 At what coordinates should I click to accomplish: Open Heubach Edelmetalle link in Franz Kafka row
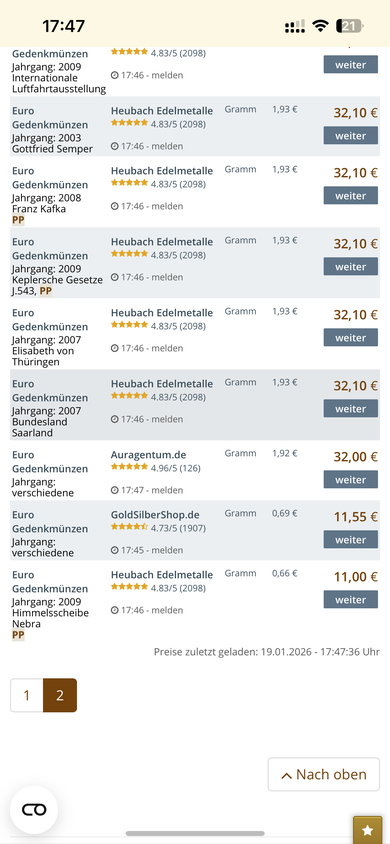(x=162, y=171)
